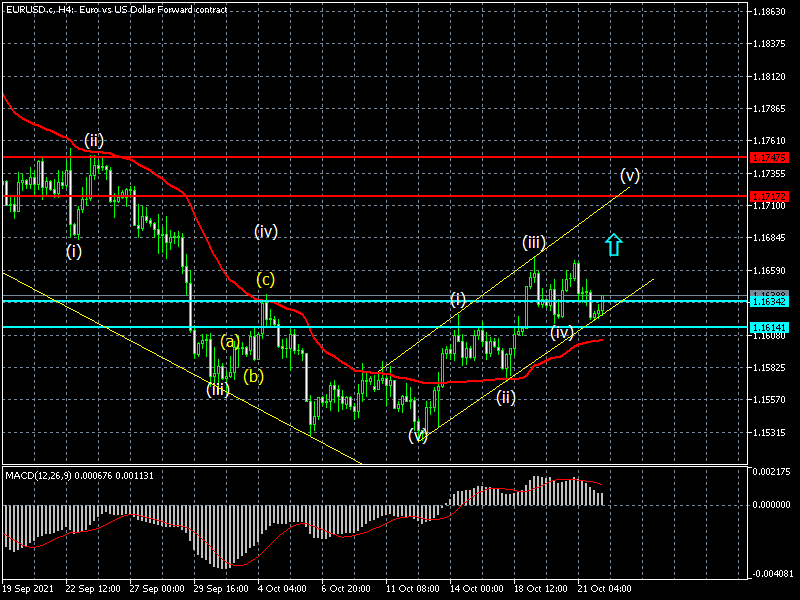Click the 1.16080 price scale value
Image resolution: width=800 pixels, height=600 pixels.
[769, 336]
